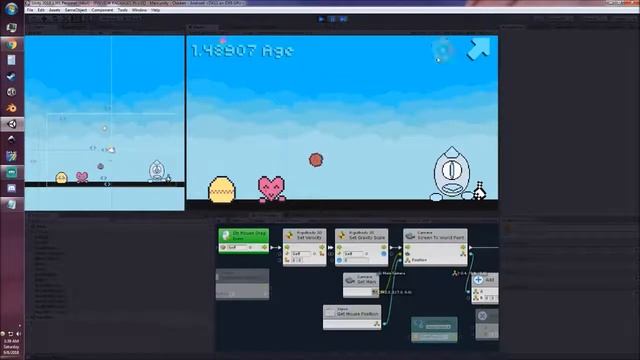640x360 pixels.
Task: Click the red ball in game view
Action: coord(316,160)
